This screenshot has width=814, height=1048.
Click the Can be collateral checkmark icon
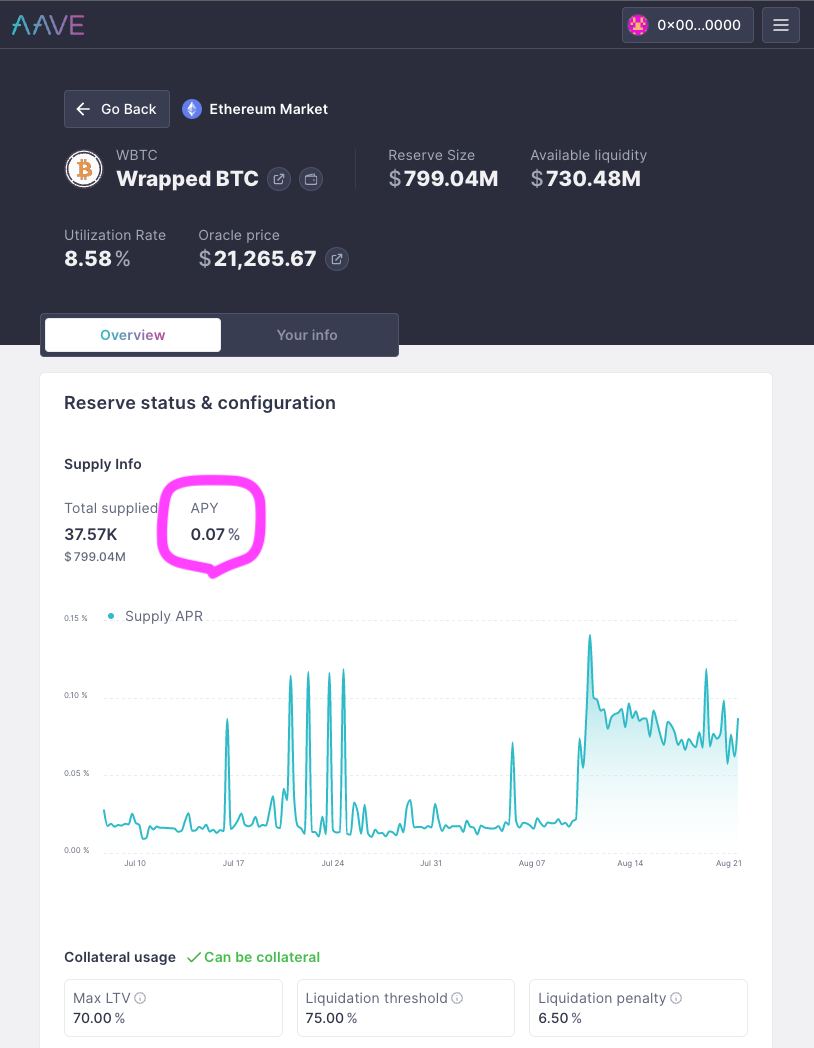click(x=194, y=957)
